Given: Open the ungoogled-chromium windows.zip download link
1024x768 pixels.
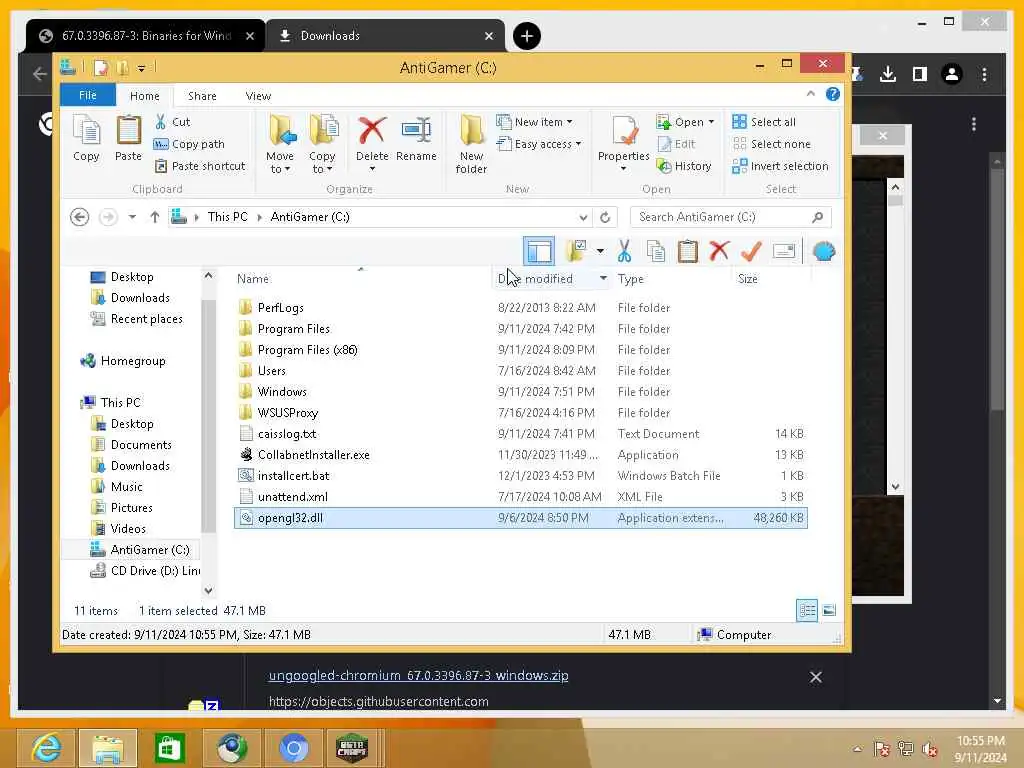Looking at the screenshot, I should click(419, 676).
